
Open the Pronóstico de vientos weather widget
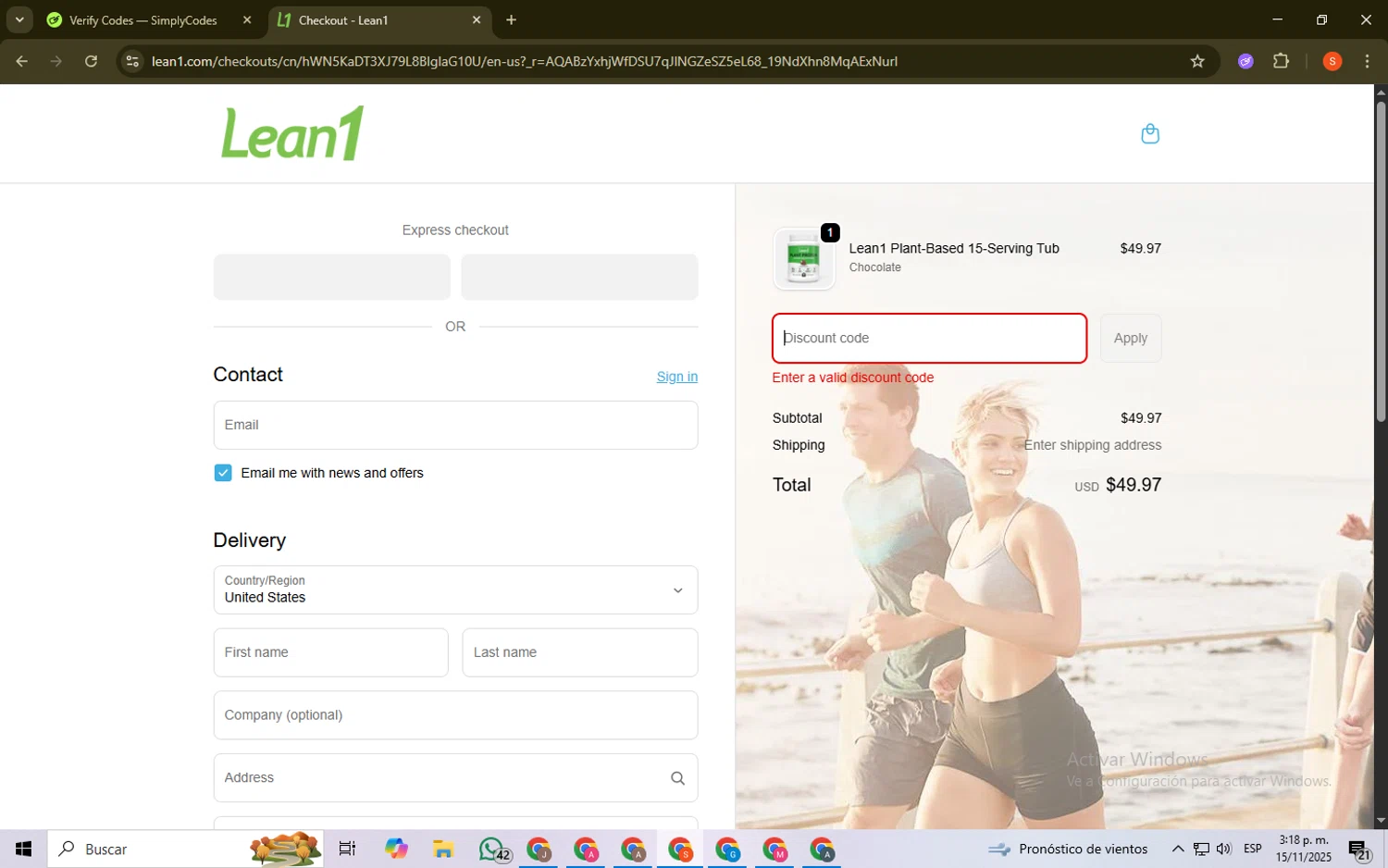coord(1067,849)
